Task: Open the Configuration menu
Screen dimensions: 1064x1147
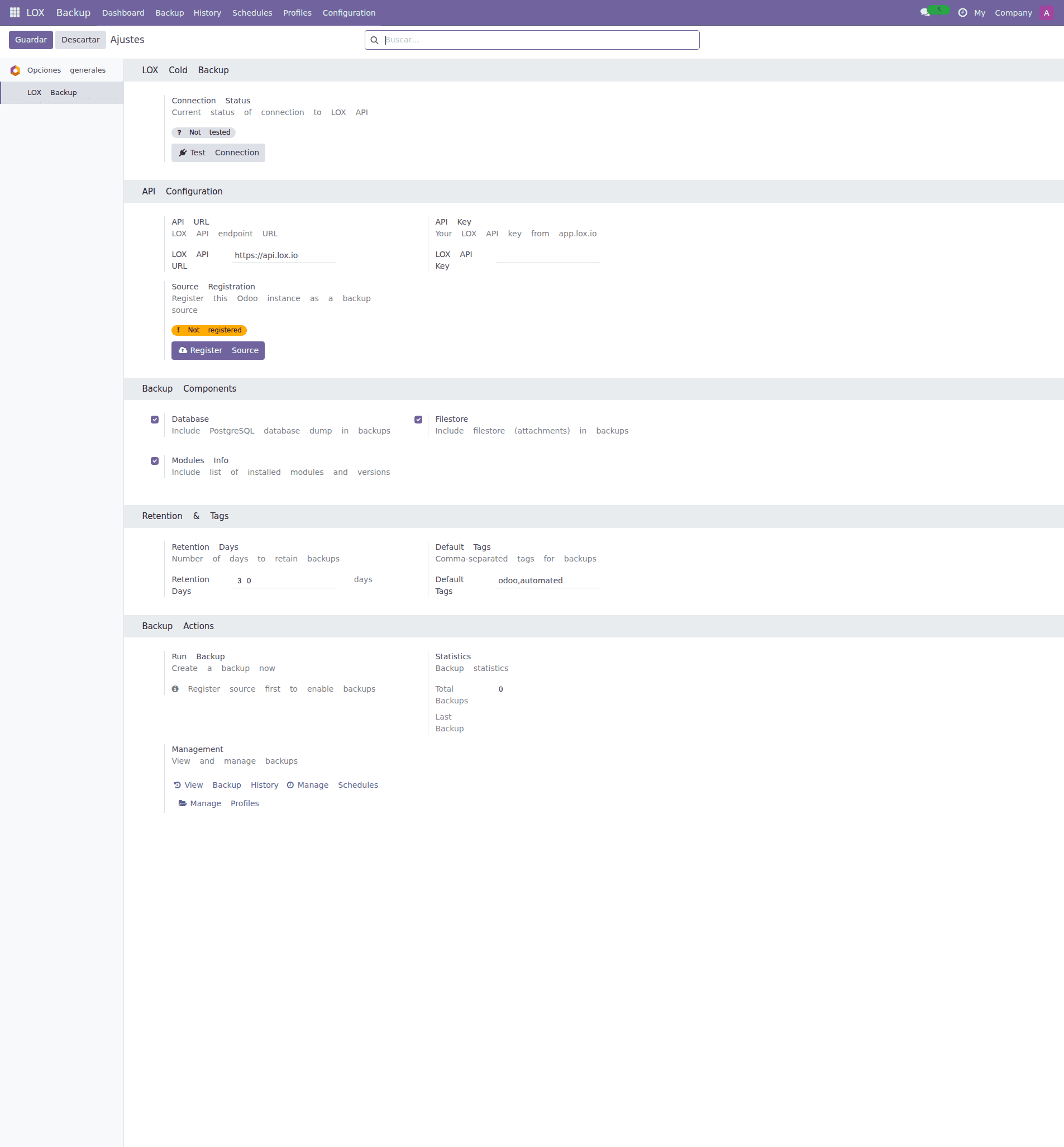Action: coord(349,12)
